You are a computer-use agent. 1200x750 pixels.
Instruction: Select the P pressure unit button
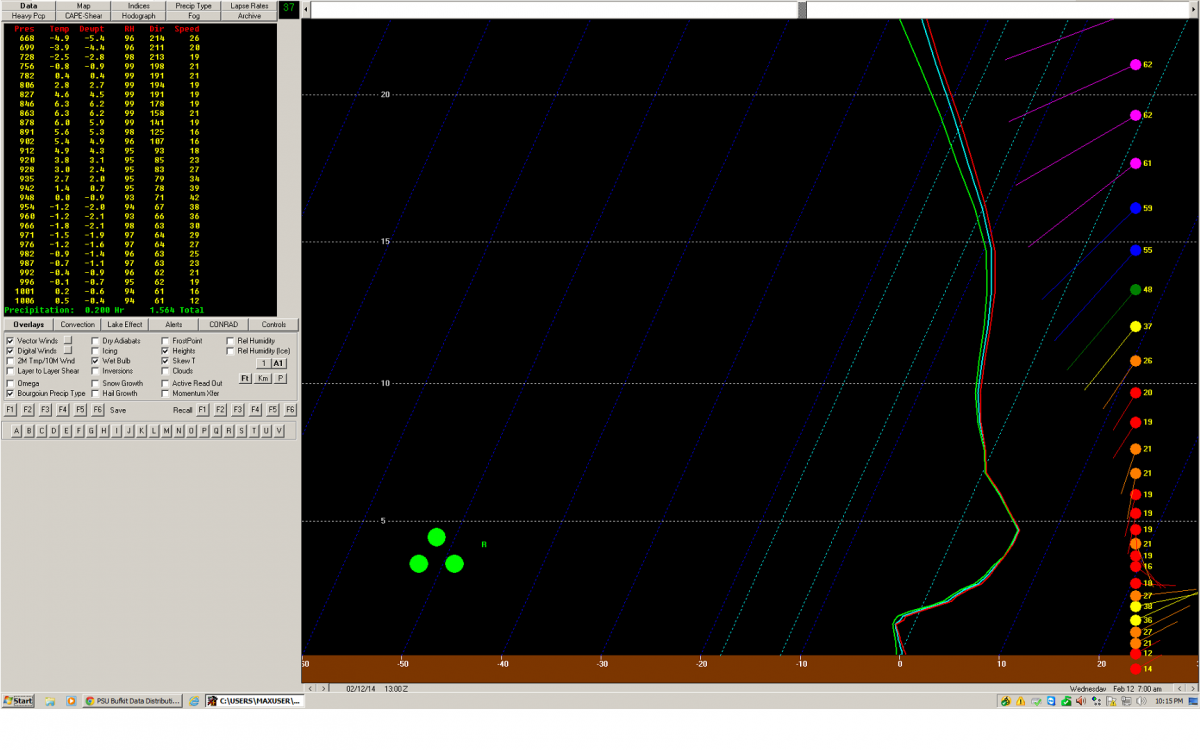280,379
